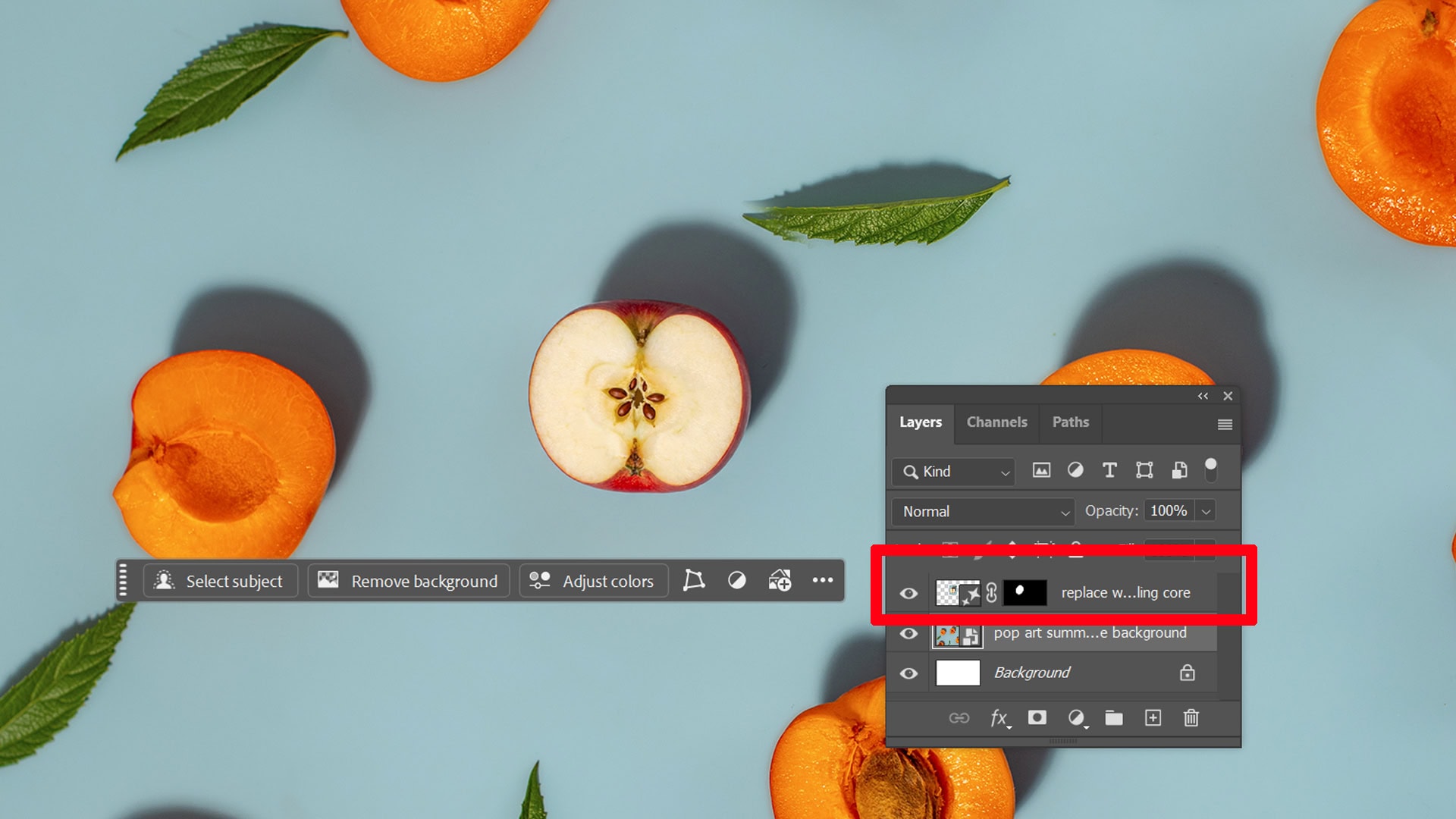Click the adjustment layer half-circle taskbar icon
The height and width of the screenshot is (819, 1456).
[736, 581]
